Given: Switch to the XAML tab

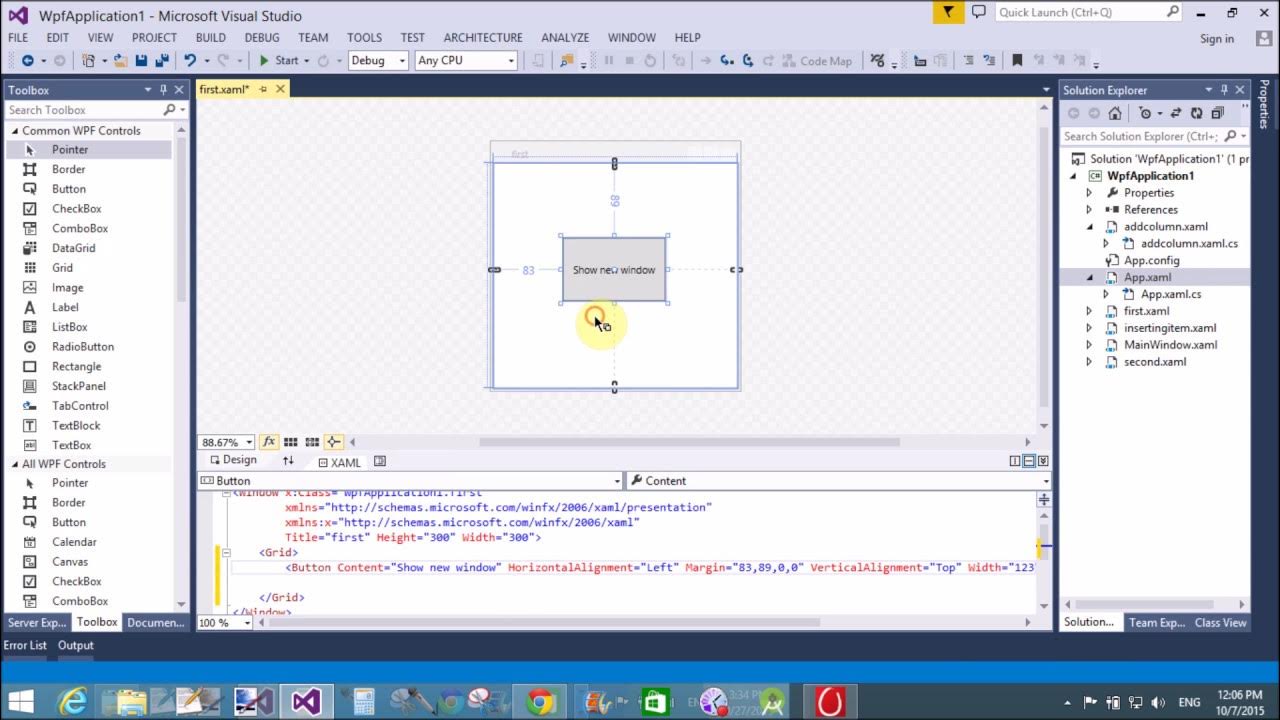Looking at the screenshot, I should tap(338, 463).
